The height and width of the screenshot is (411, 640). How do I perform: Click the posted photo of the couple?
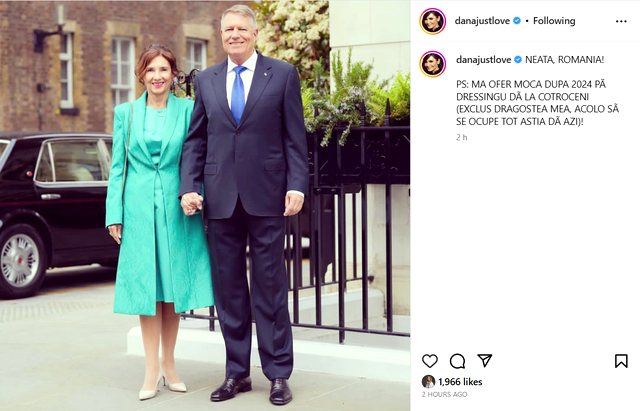coord(205,205)
